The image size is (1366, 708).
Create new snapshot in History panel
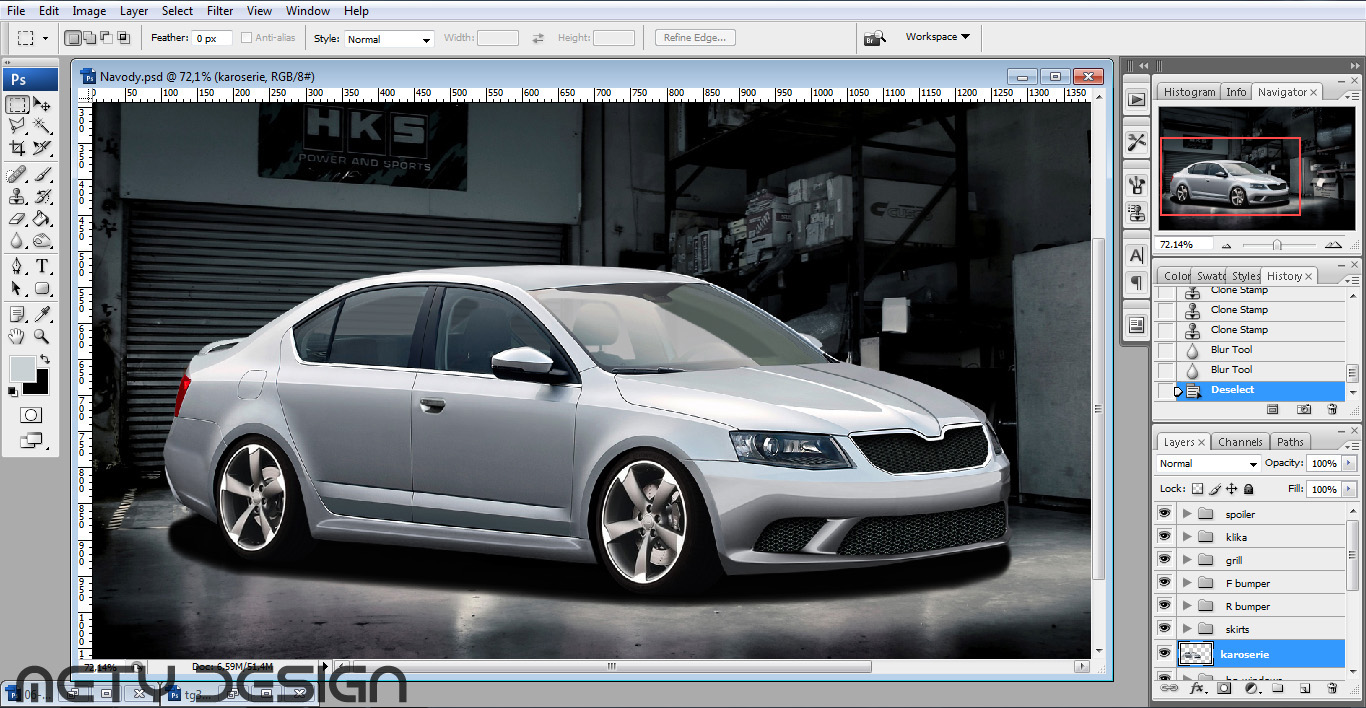tap(1304, 409)
